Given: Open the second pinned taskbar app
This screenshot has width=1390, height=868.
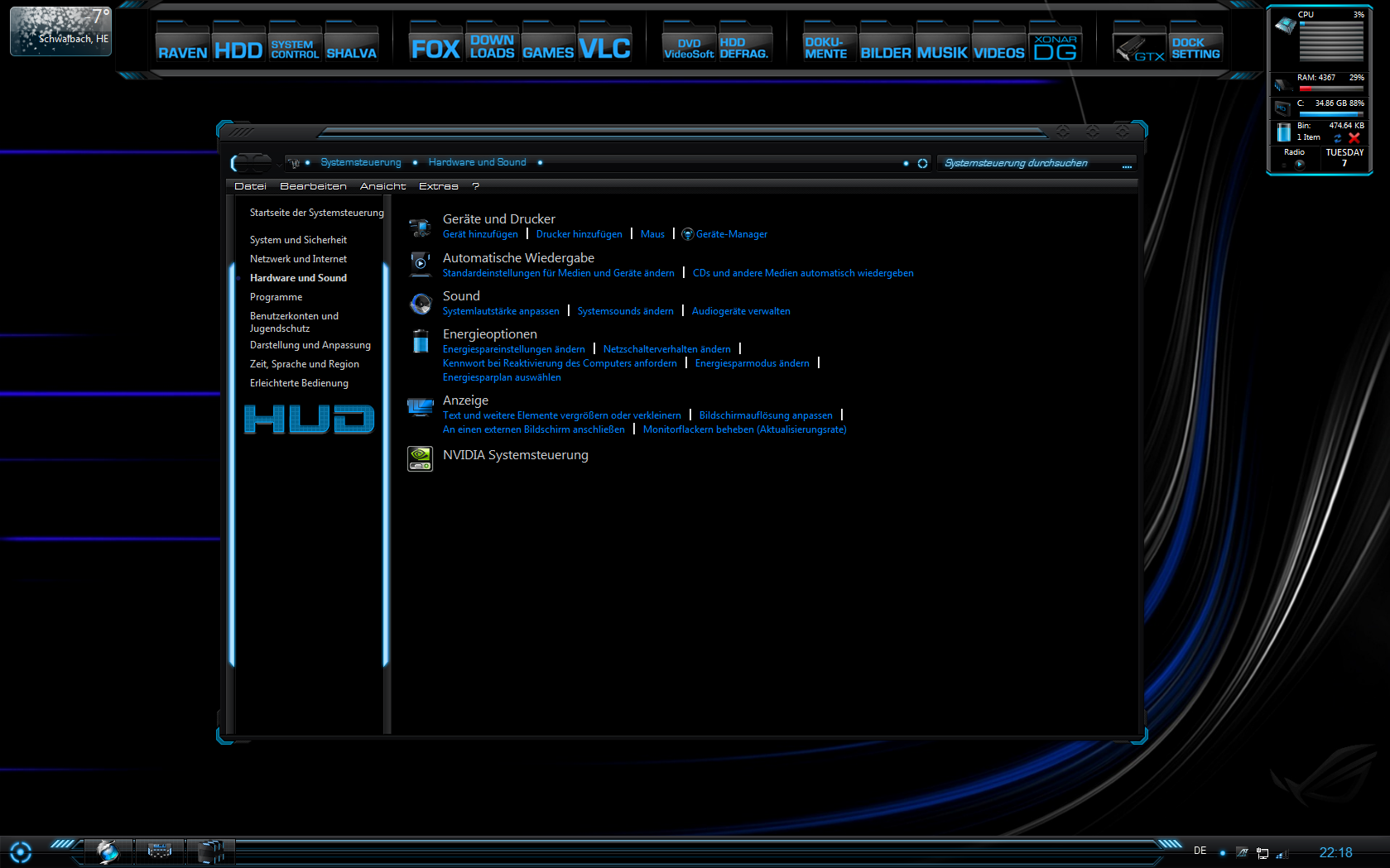Looking at the screenshot, I should point(159,851).
